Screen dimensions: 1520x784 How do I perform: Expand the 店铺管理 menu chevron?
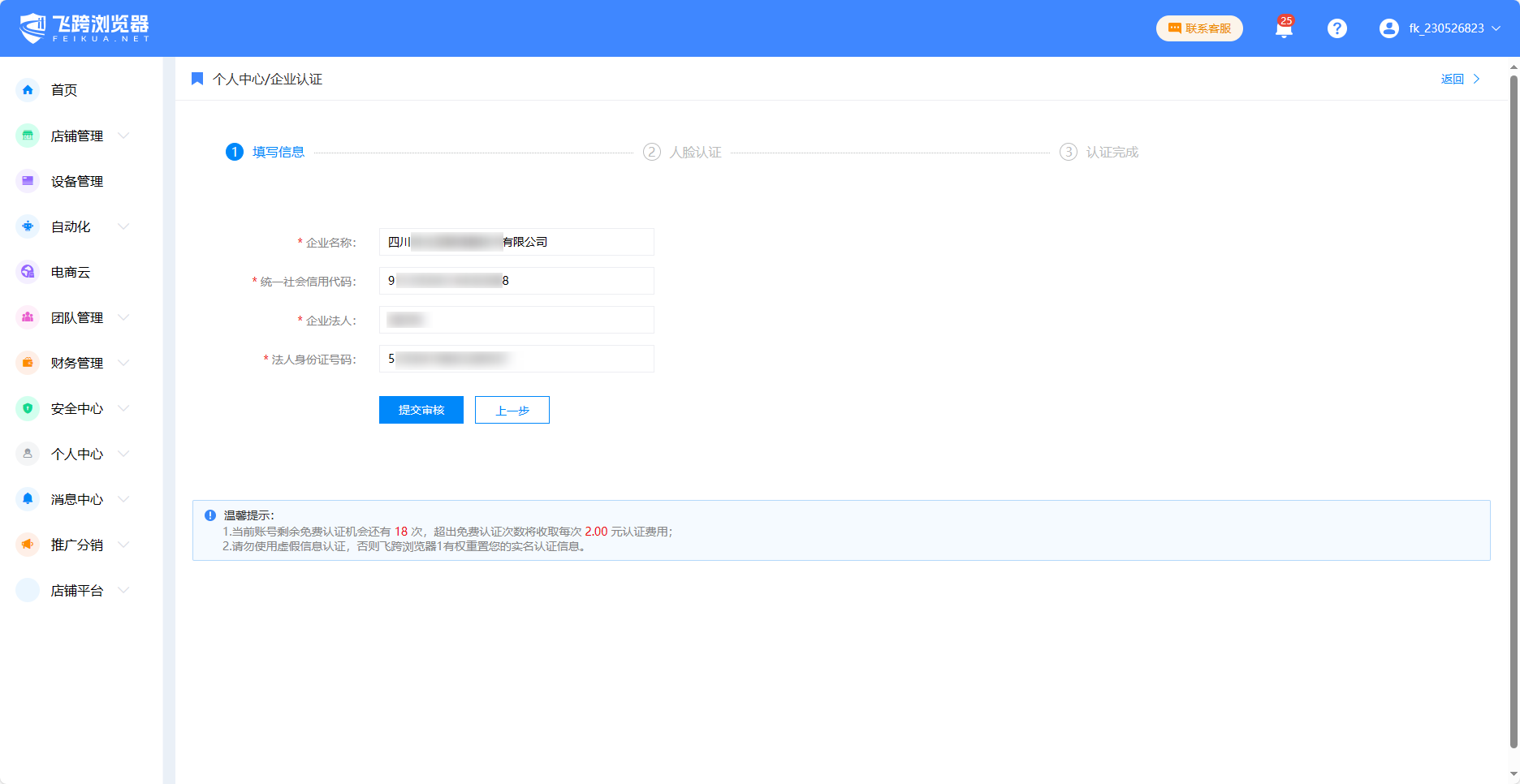click(x=123, y=136)
